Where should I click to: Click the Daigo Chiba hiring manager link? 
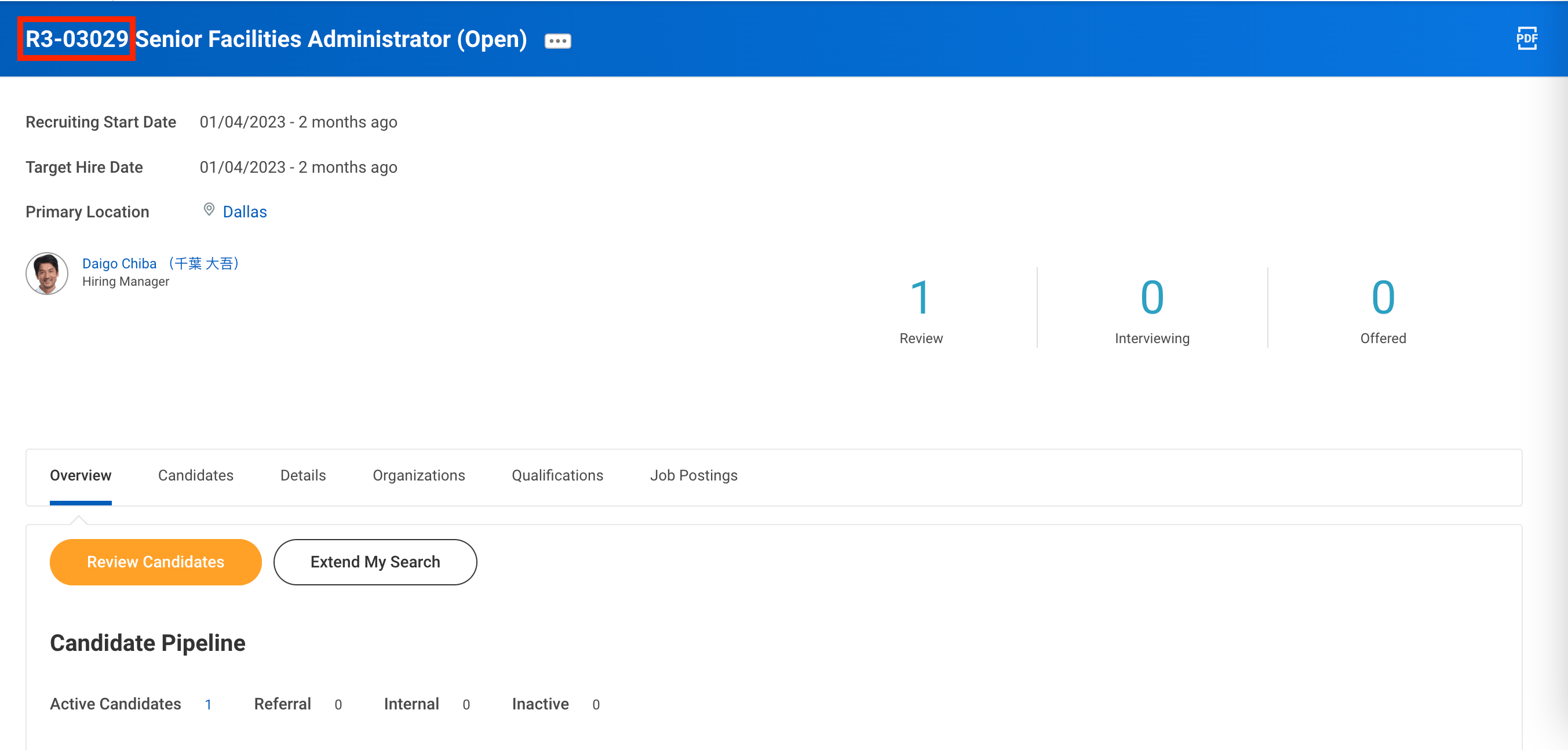point(119,263)
